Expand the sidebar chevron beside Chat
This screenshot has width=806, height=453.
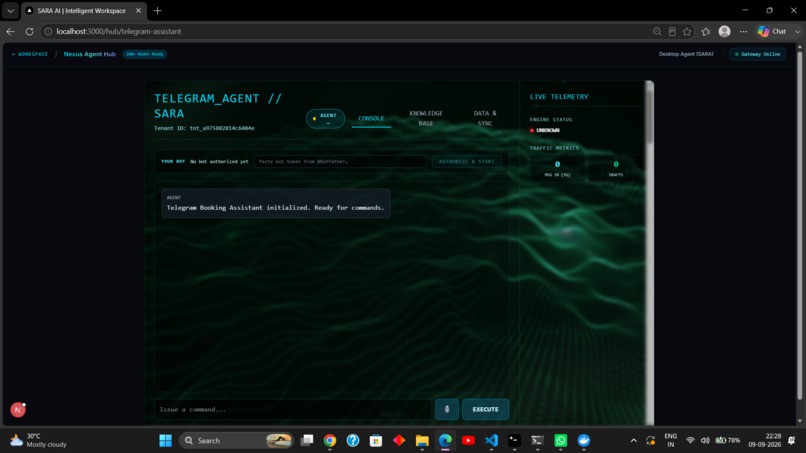tap(797, 31)
